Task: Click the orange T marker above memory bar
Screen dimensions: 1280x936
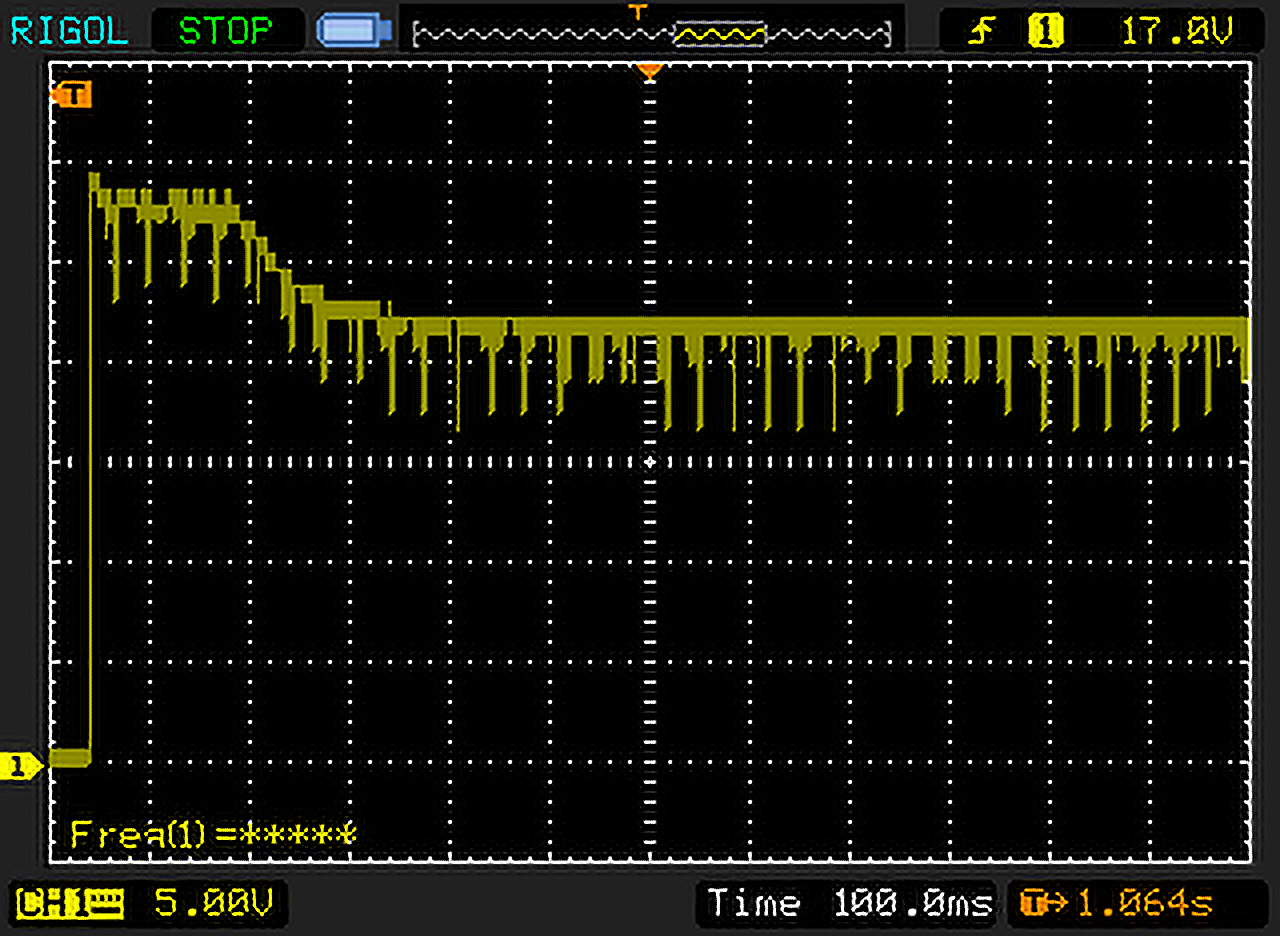Action: (x=637, y=11)
